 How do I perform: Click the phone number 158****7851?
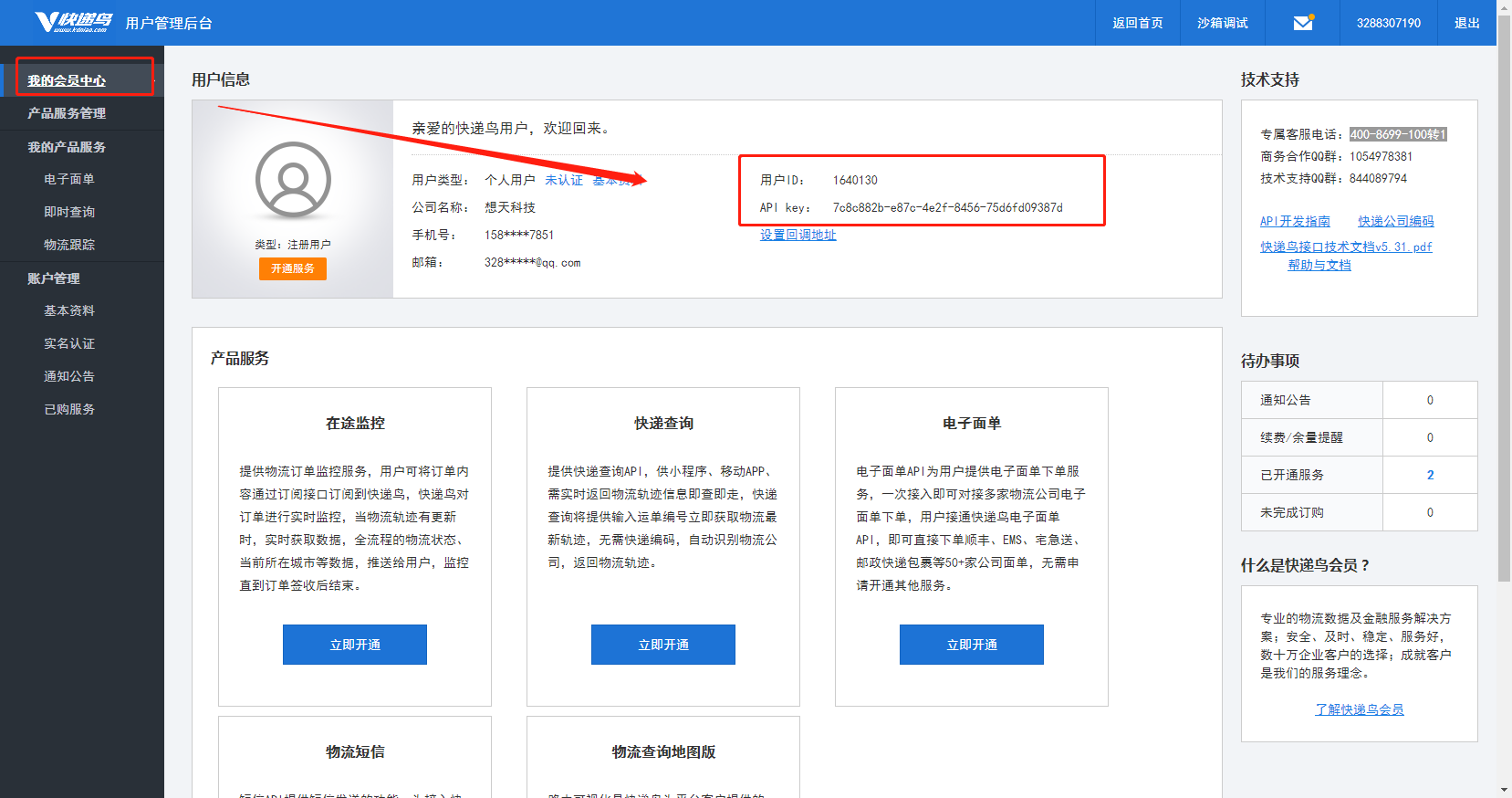(519, 235)
